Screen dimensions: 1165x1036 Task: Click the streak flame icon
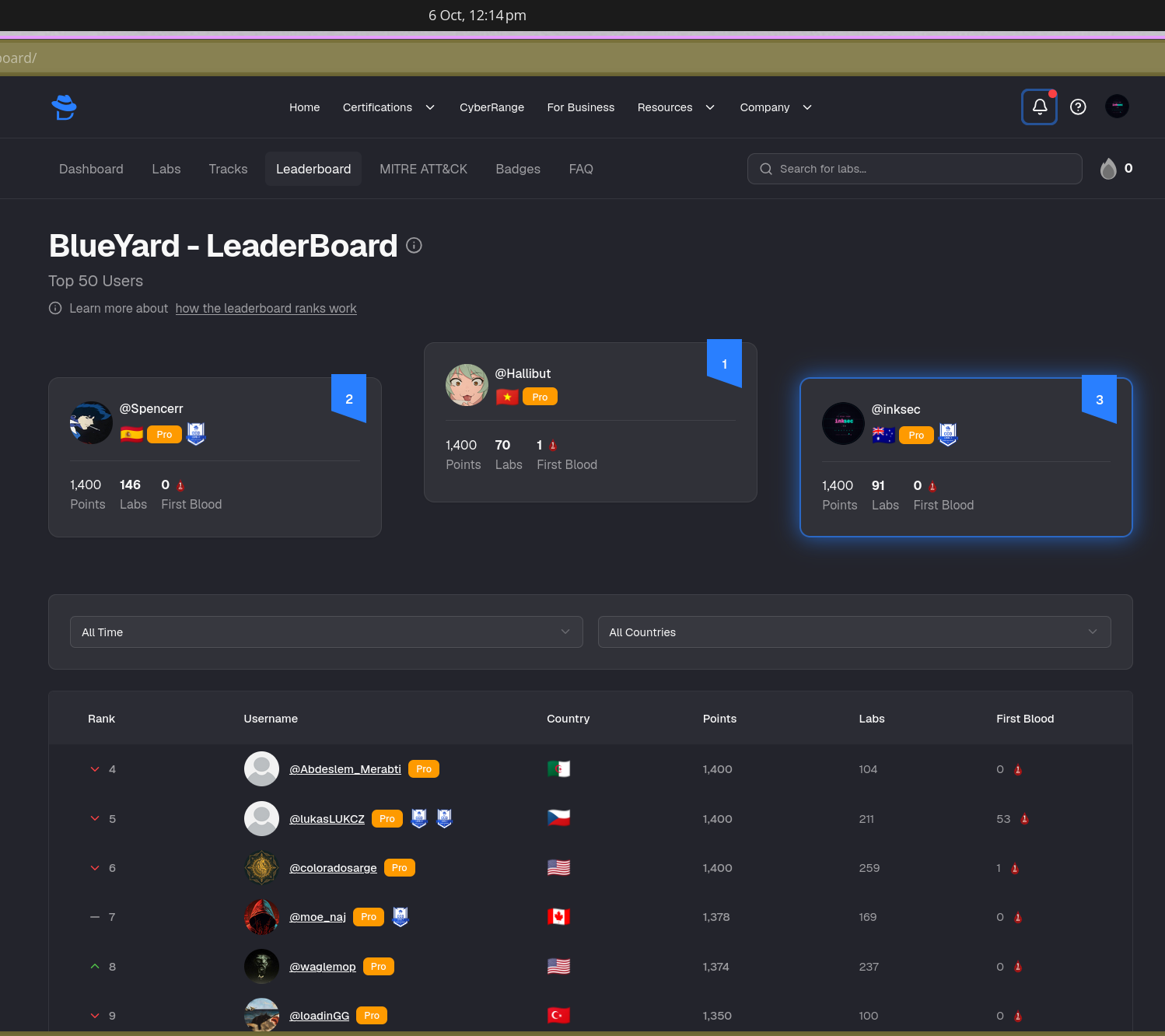pos(1108,169)
